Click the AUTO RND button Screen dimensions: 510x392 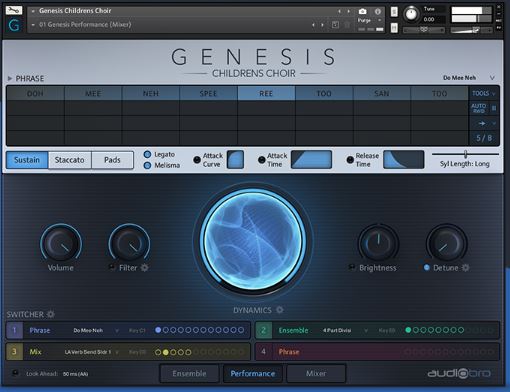click(479, 108)
